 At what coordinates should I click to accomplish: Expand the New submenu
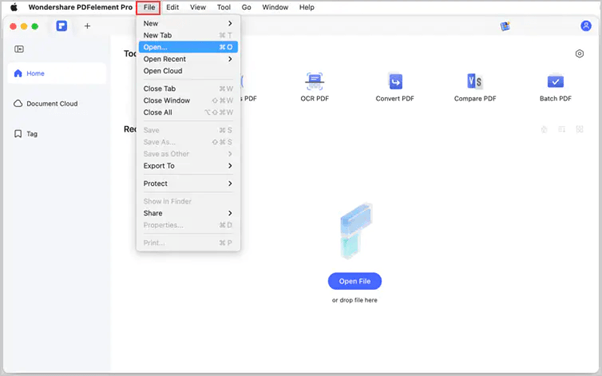[x=188, y=23]
